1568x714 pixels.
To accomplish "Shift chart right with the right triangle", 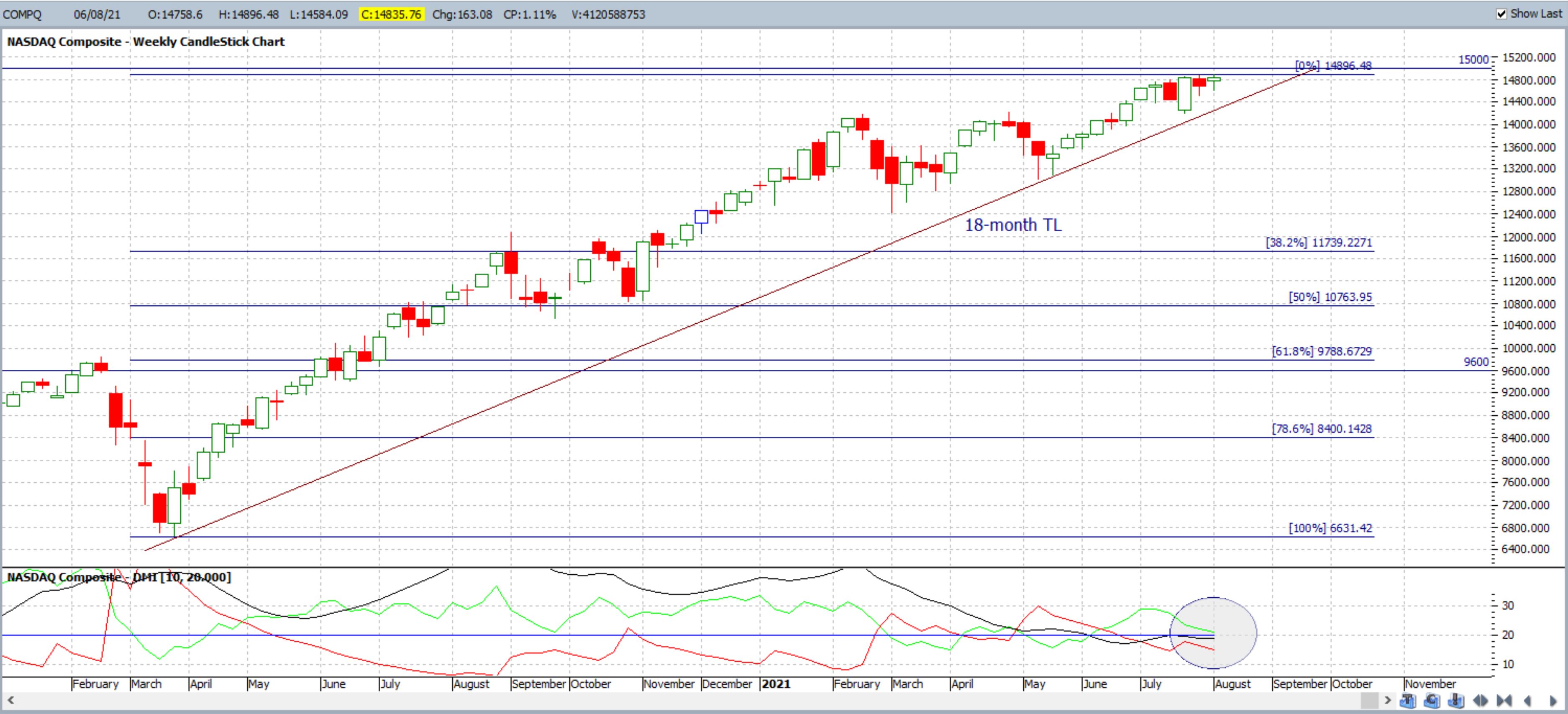I will (1553, 701).
